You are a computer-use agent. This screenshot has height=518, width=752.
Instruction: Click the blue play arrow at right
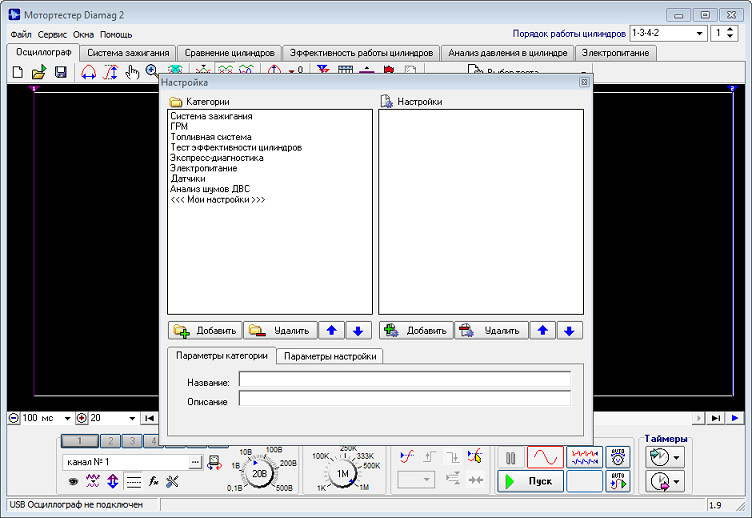click(735, 418)
